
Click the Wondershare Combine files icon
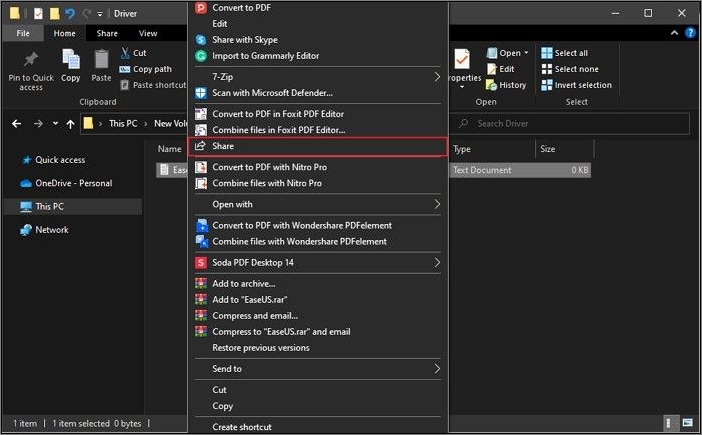click(202, 242)
